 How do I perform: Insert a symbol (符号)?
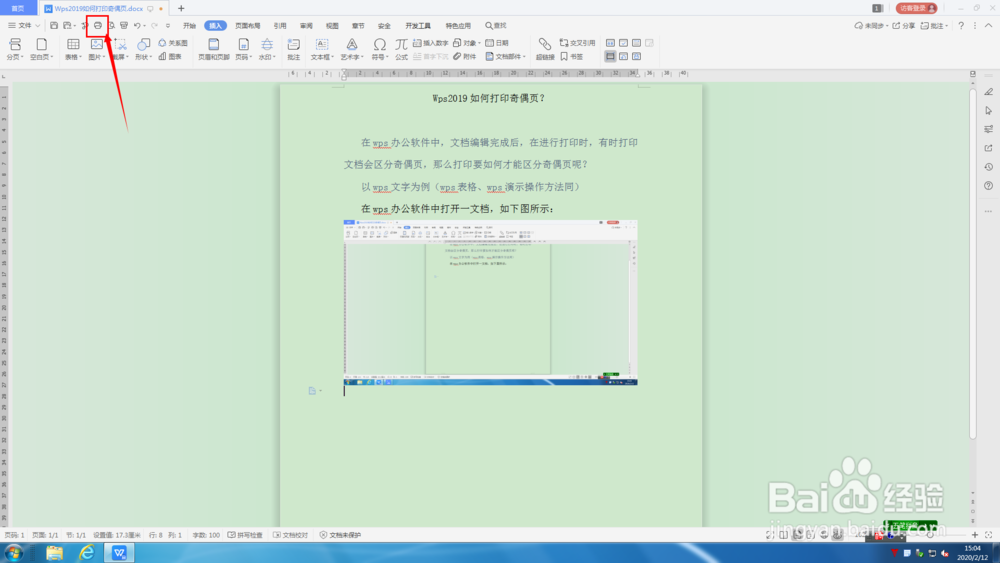(379, 49)
